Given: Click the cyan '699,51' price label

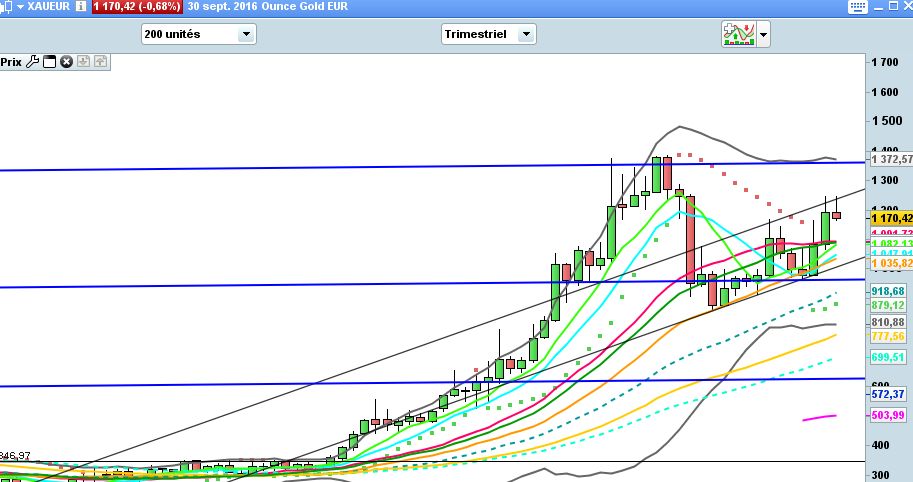Looking at the screenshot, I should [889, 357].
